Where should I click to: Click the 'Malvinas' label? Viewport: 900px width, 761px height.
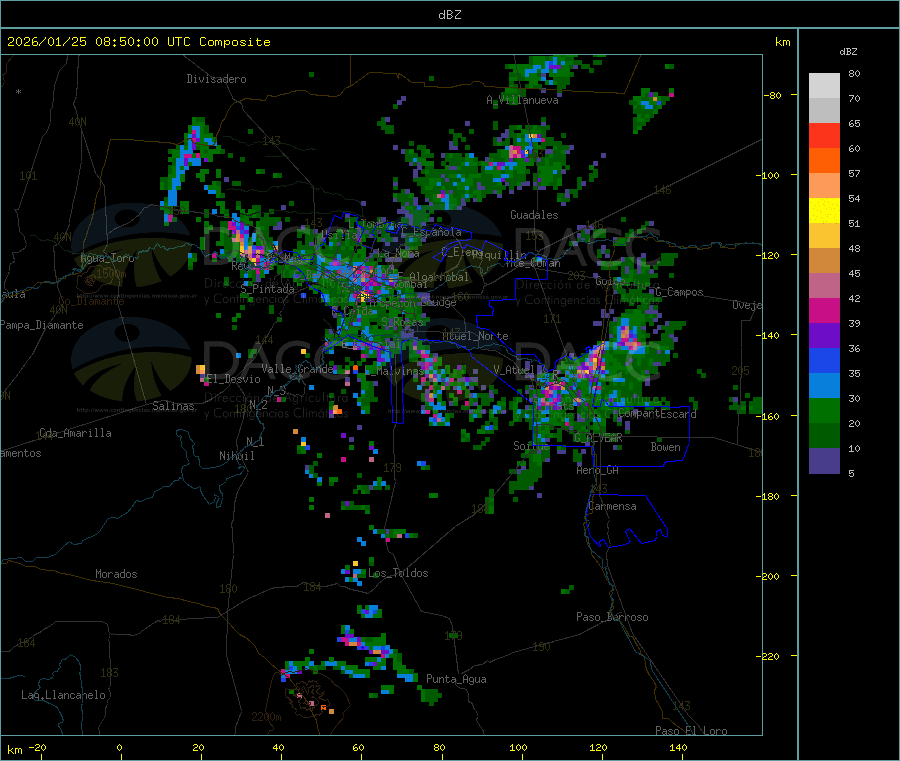pos(400,371)
